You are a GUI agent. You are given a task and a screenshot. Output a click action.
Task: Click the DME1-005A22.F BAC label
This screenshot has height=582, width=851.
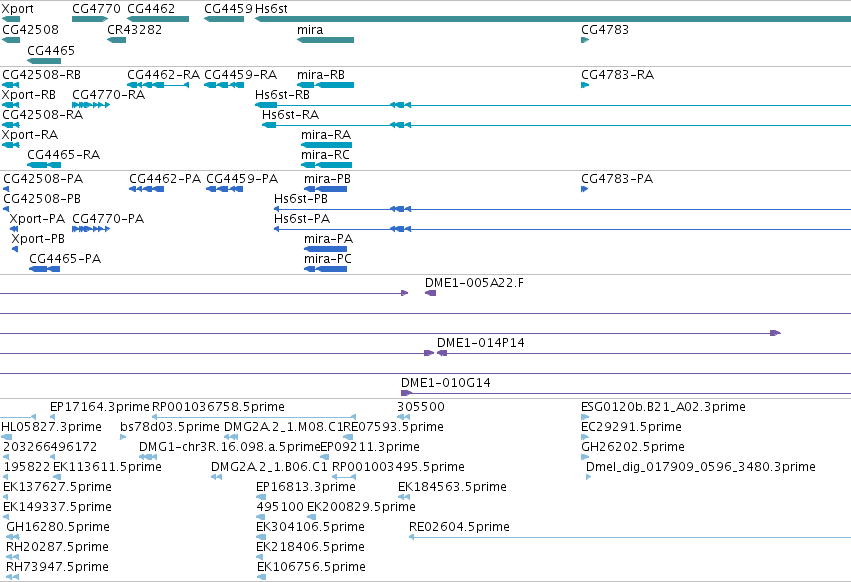(474, 283)
